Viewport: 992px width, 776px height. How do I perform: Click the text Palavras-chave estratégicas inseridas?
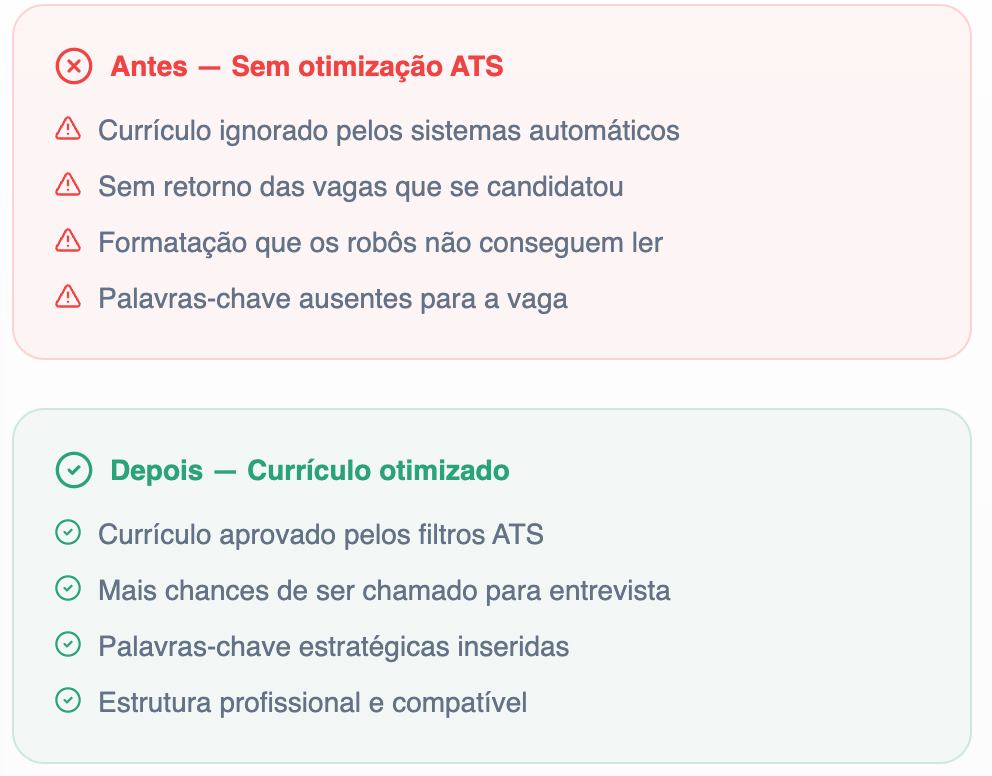click(x=333, y=646)
